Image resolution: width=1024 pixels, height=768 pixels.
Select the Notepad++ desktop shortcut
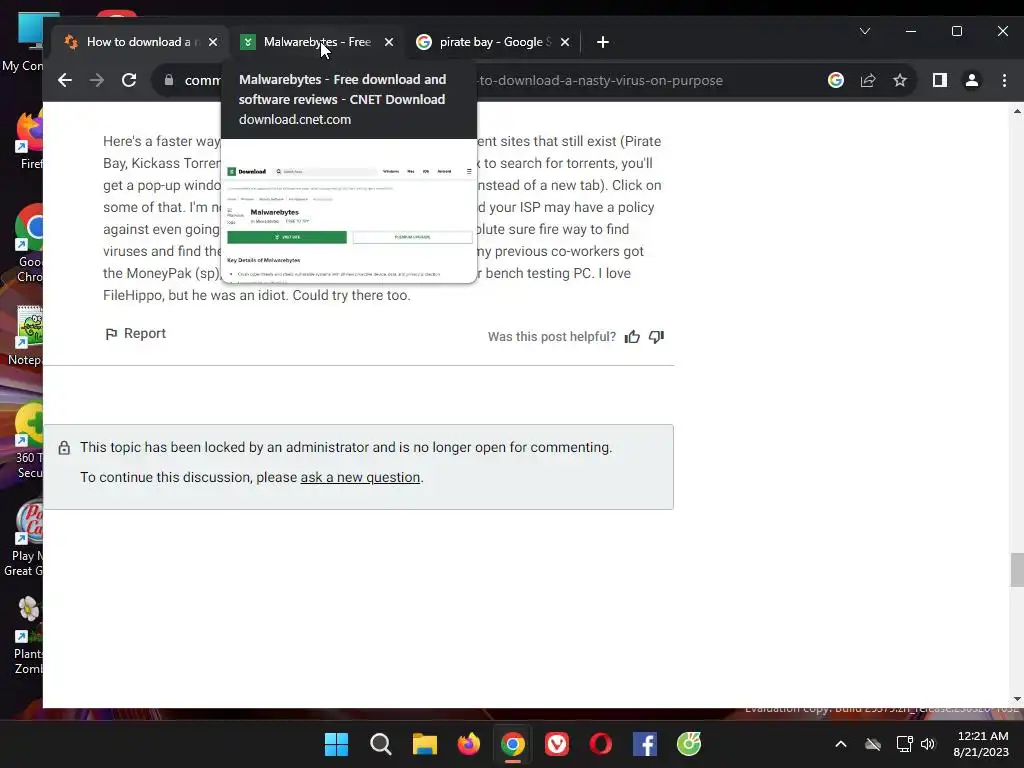tap(26, 336)
